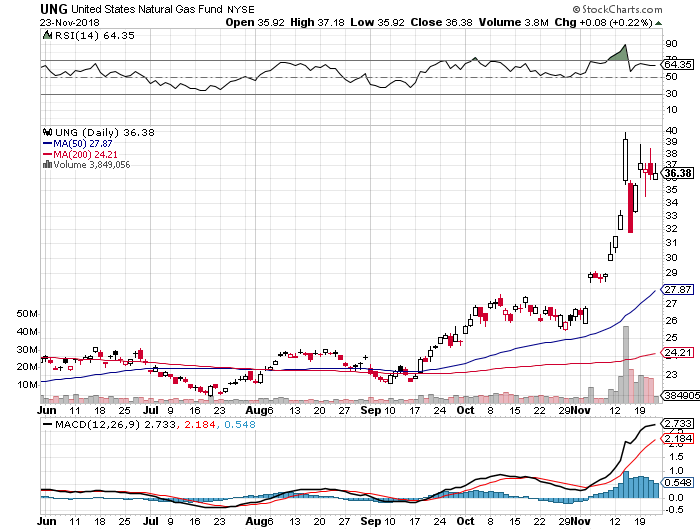Click the boxed 2.184 MACD axis label
700x530 pixels.
pyautogui.click(x=679, y=438)
